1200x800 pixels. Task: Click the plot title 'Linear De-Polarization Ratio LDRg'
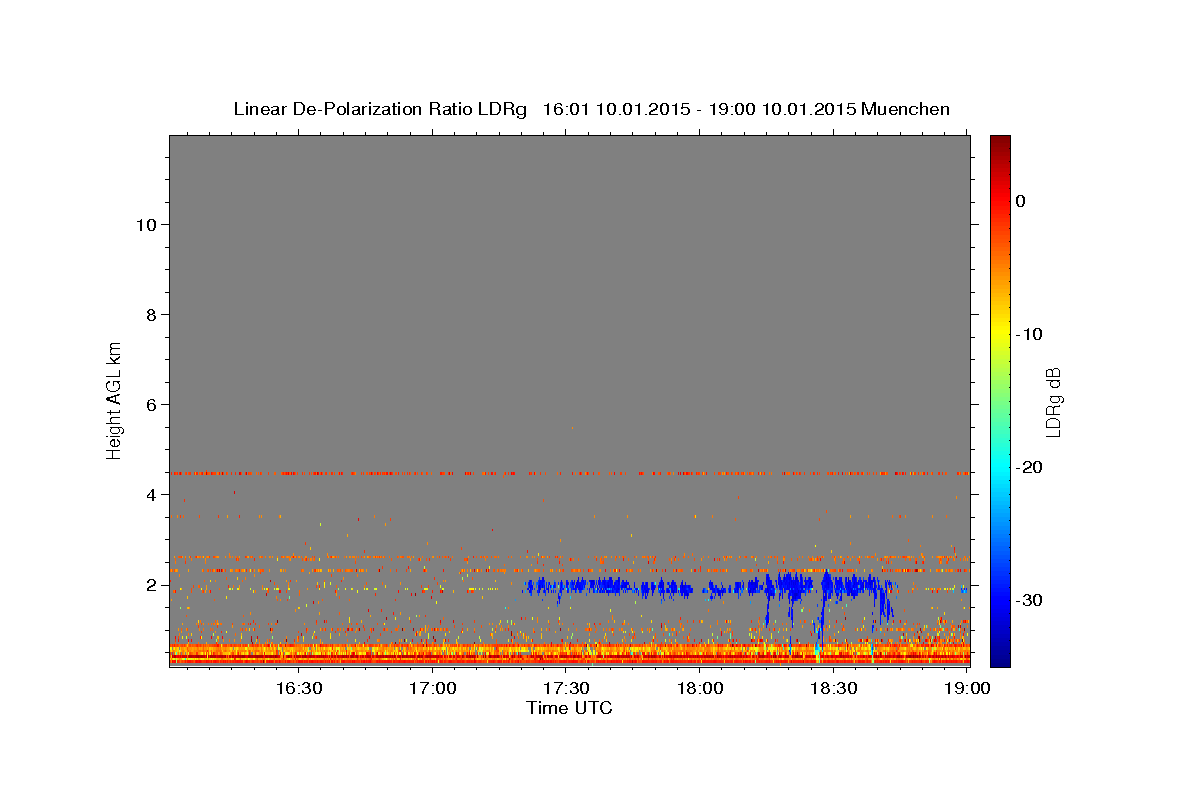click(380, 109)
